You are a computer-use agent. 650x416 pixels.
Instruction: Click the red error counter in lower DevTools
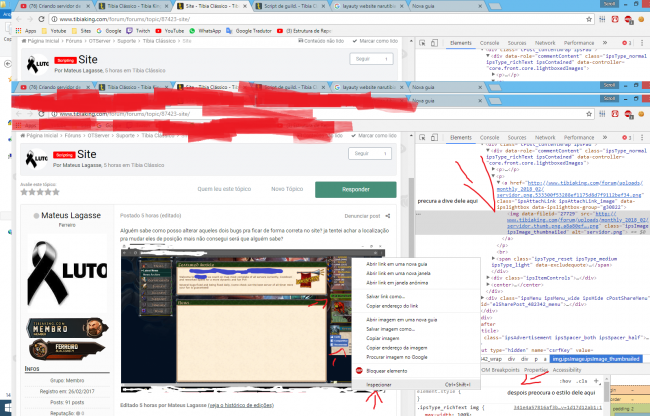coord(627,137)
